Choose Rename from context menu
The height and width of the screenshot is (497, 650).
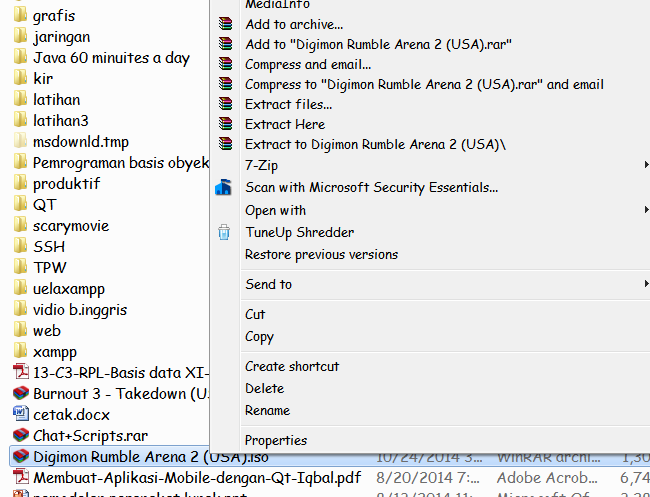tap(267, 410)
